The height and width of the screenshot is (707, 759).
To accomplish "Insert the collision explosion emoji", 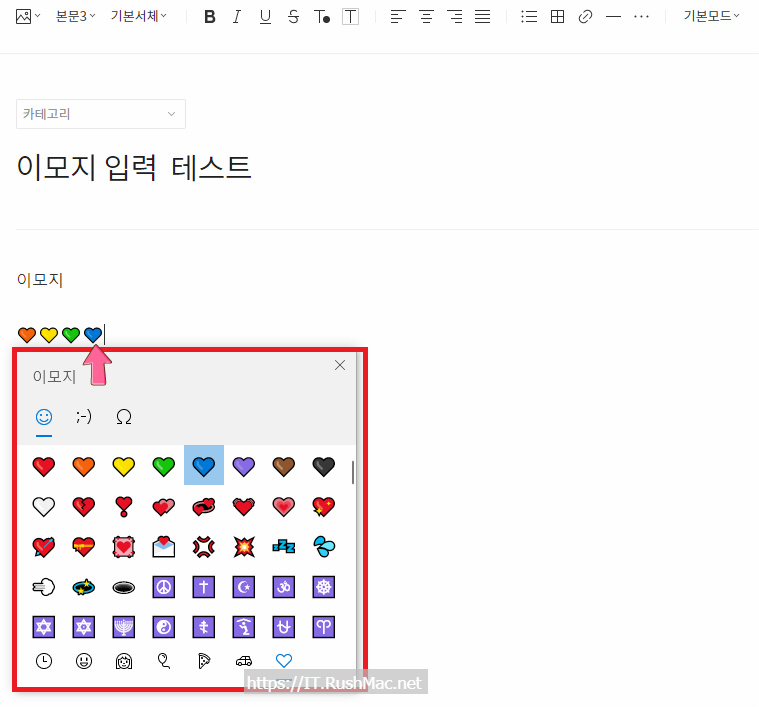I will point(244,547).
